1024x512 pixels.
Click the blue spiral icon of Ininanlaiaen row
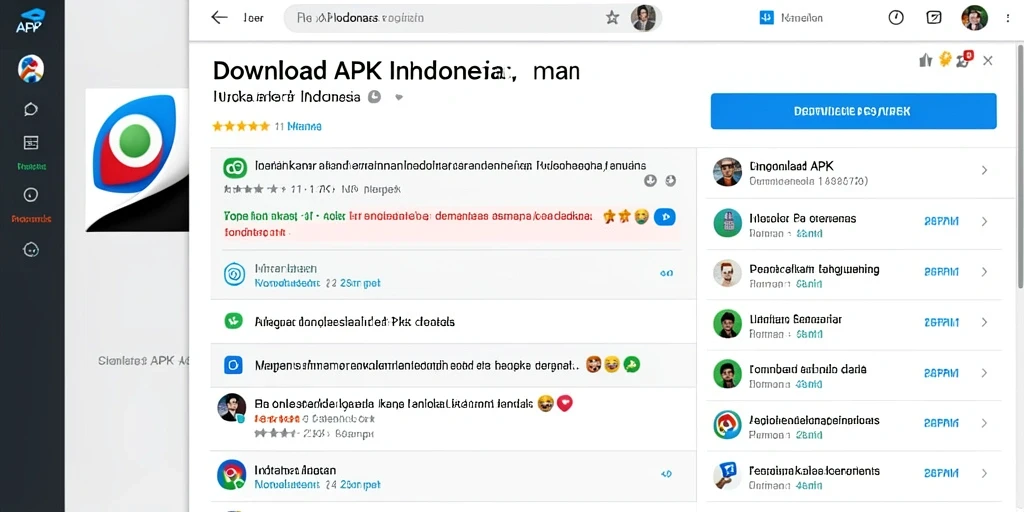[x=234, y=274]
